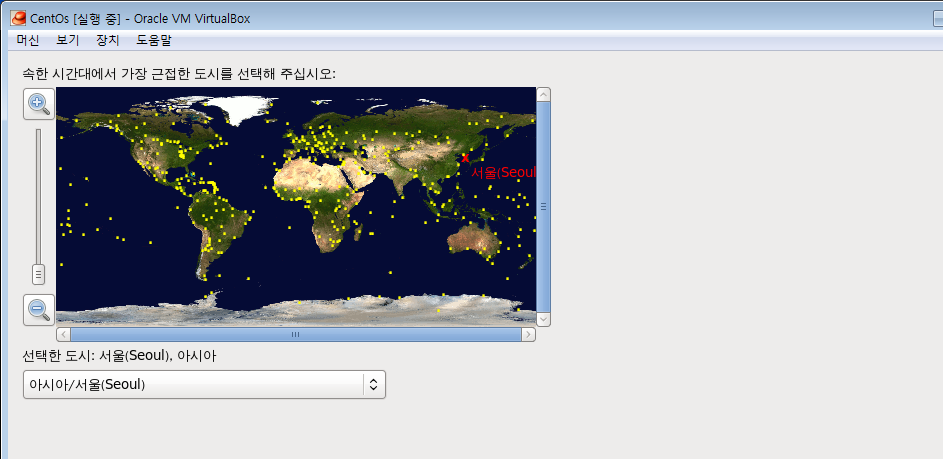The image size is (943, 459).
Task: Click the zoom out magnifier button
Action: coord(39,310)
